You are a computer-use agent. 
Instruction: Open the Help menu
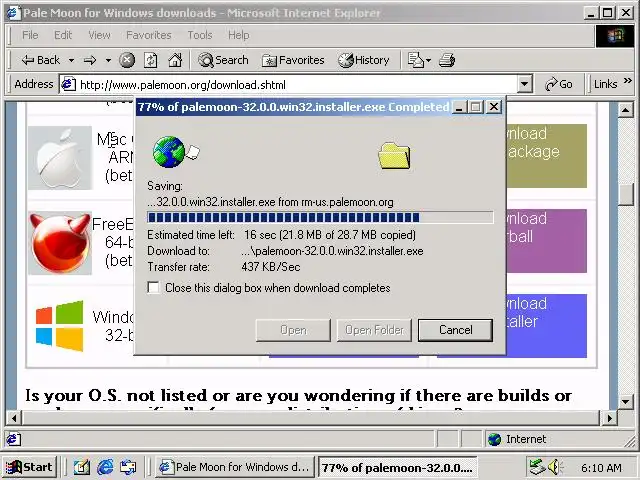point(238,35)
